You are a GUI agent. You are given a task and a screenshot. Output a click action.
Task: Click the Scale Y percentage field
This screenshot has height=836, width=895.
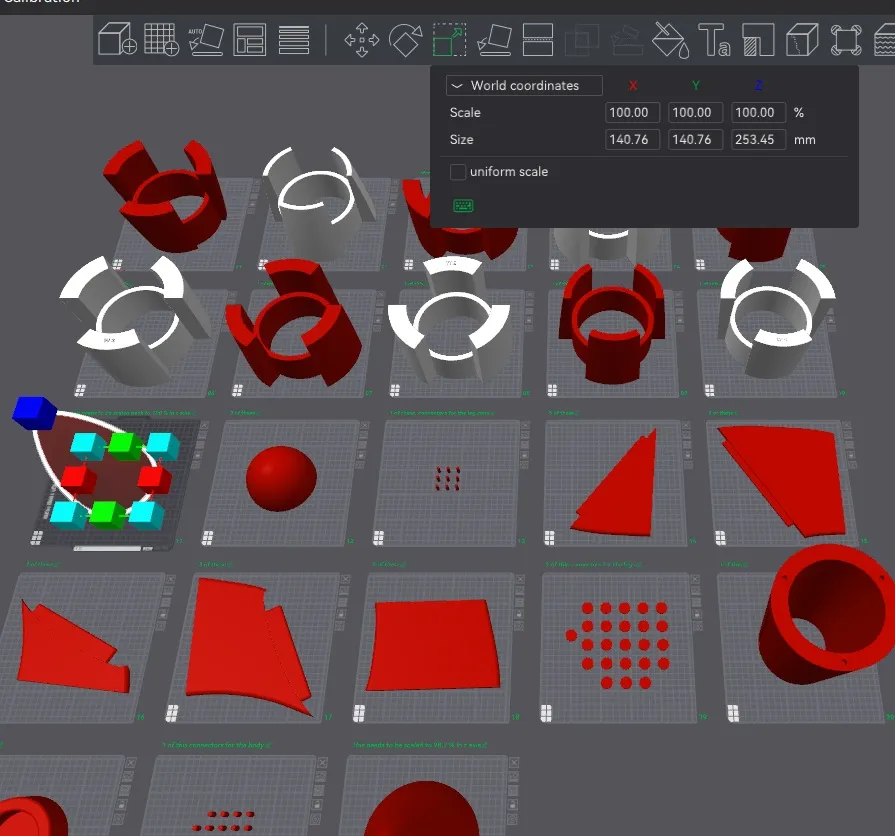point(695,112)
